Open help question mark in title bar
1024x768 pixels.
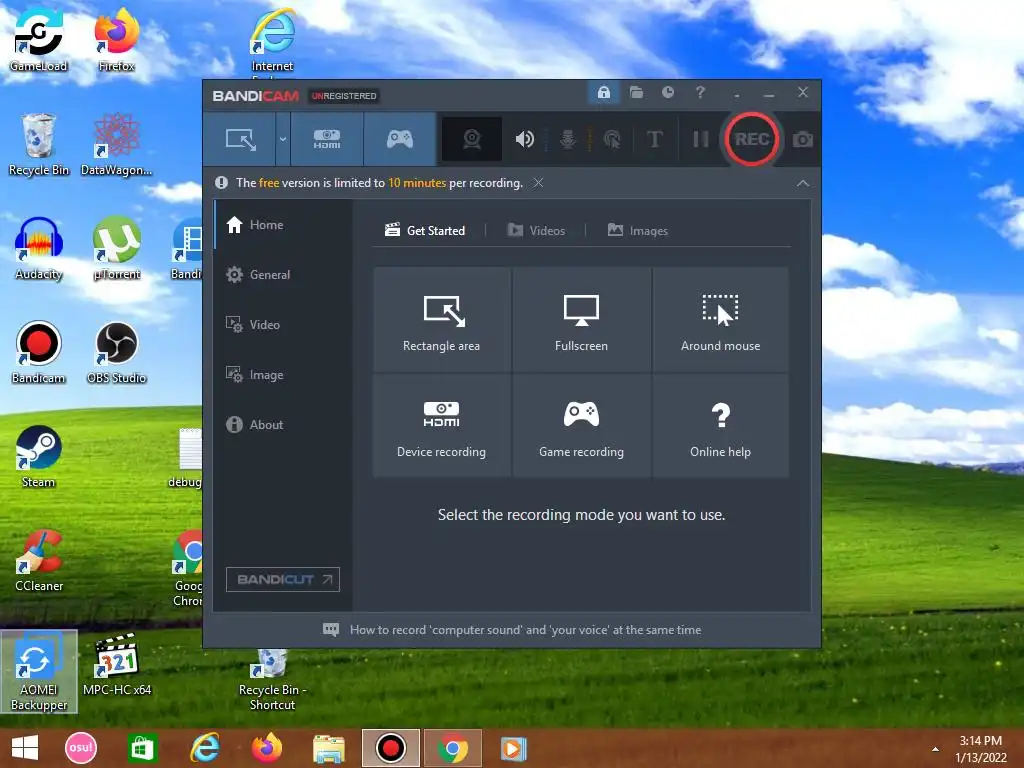click(x=700, y=93)
